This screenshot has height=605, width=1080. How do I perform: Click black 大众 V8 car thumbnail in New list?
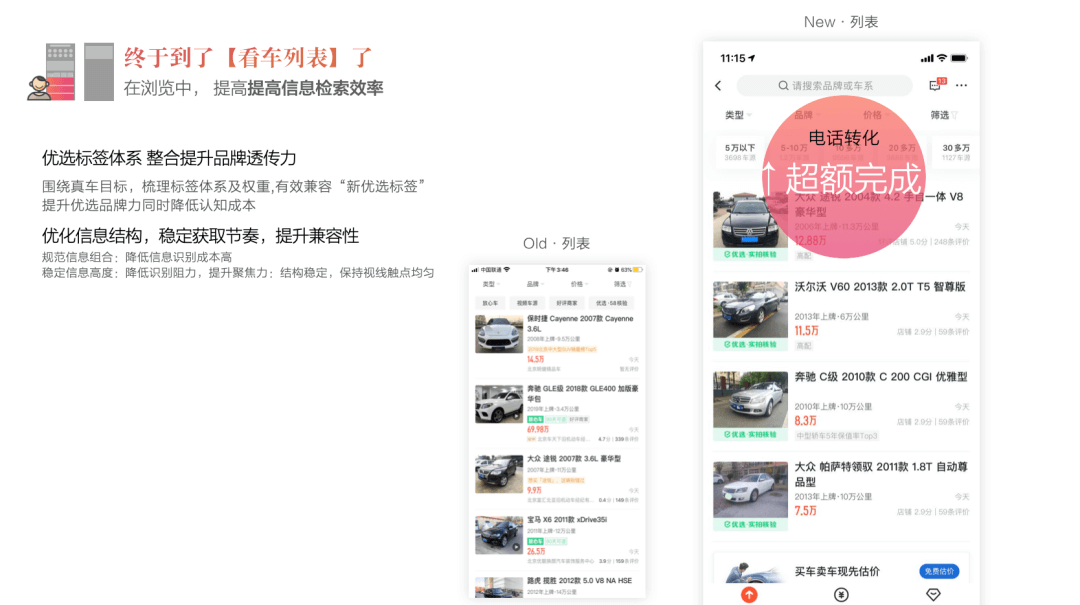click(x=750, y=219)
